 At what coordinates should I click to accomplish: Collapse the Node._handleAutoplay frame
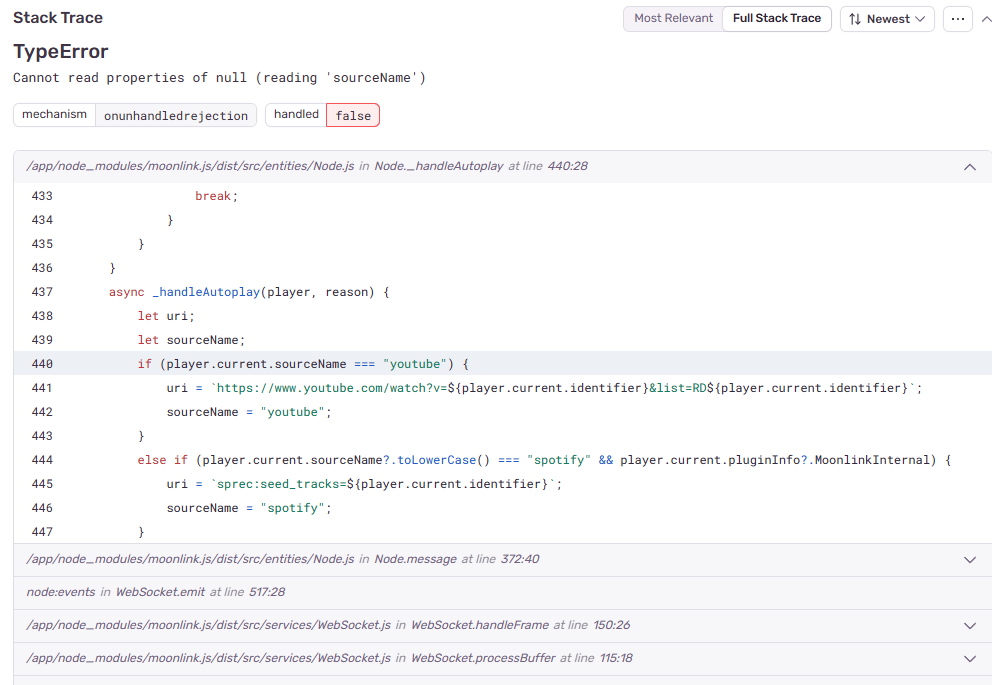click(969, 167)
